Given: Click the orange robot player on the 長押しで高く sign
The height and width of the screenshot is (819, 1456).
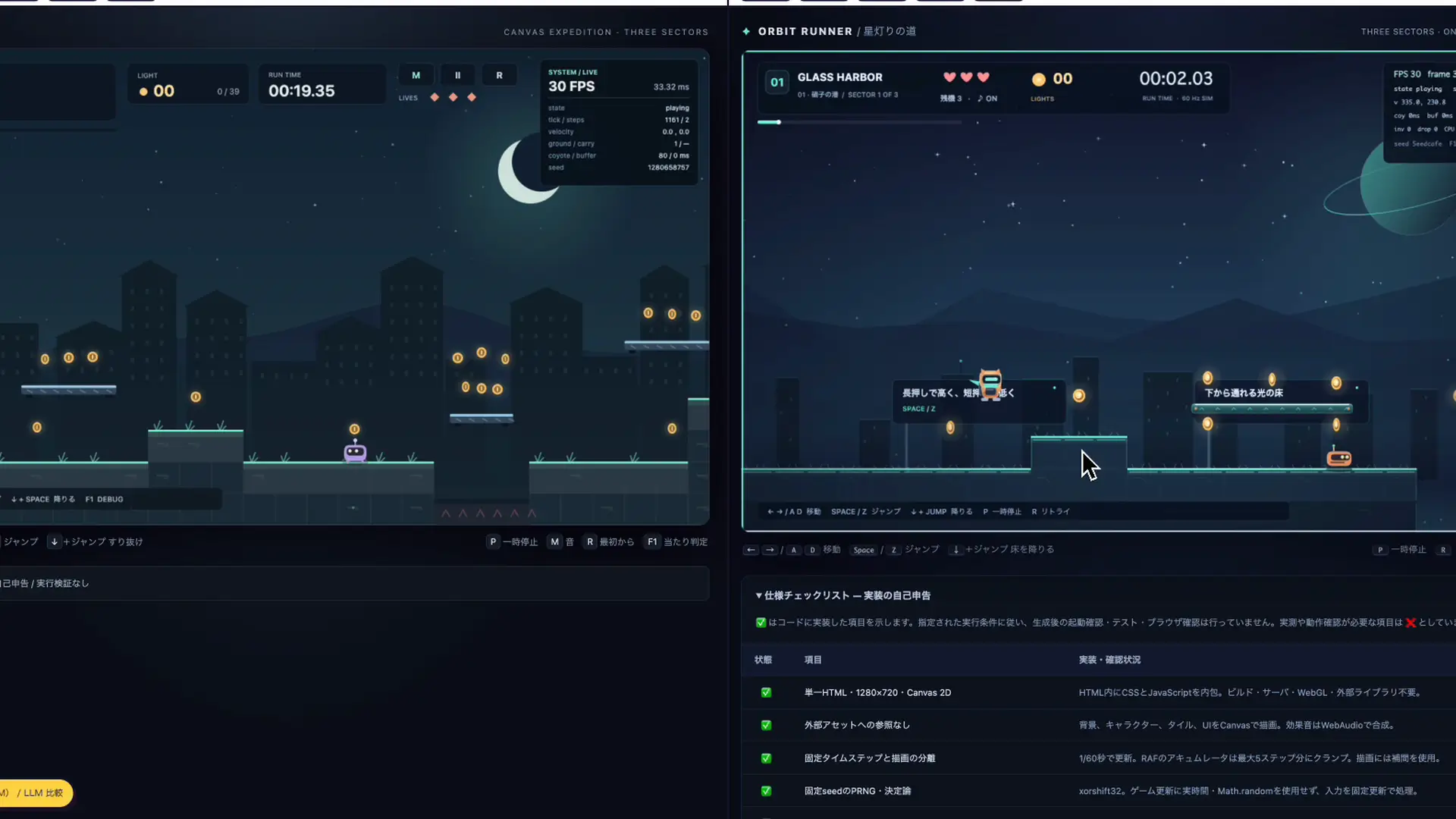Looking at the screenshot, I should [990, 384].
